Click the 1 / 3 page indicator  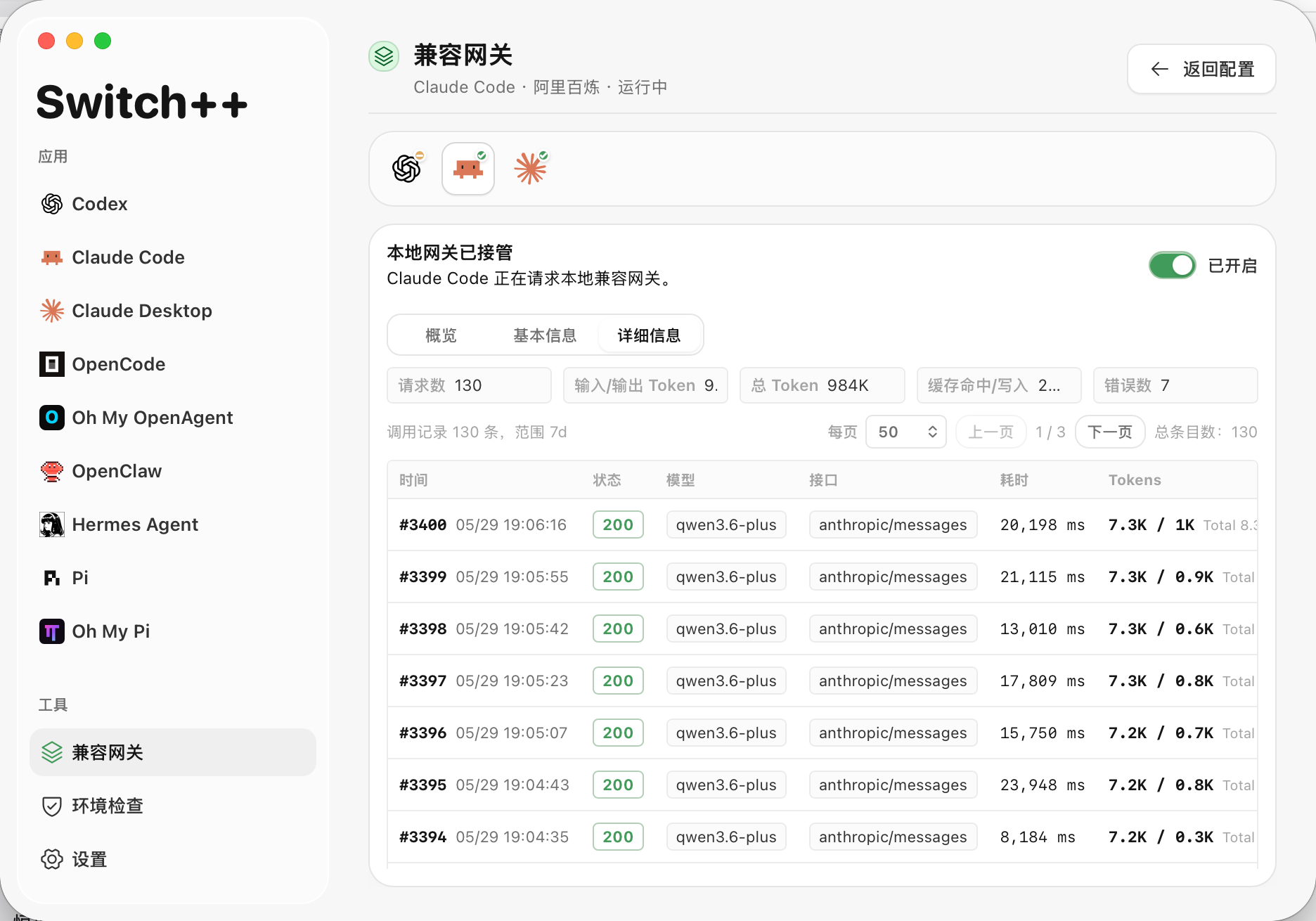[x=1050, y=432]
